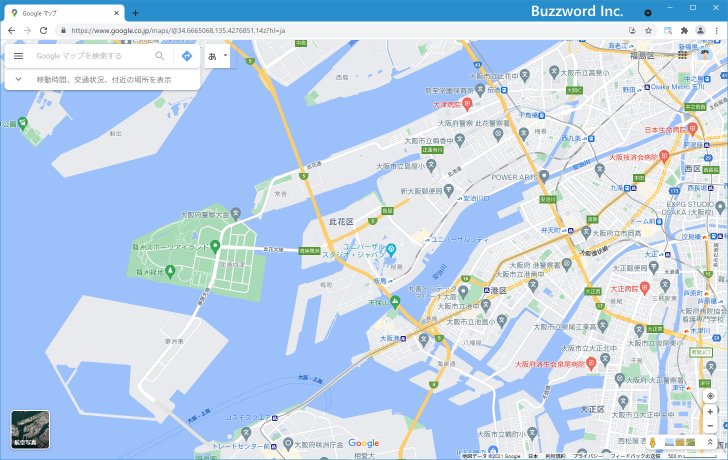Click the コスモスクエア station icon
The height and width of the screenshot is (460, 728).
(x=275, y=418)
